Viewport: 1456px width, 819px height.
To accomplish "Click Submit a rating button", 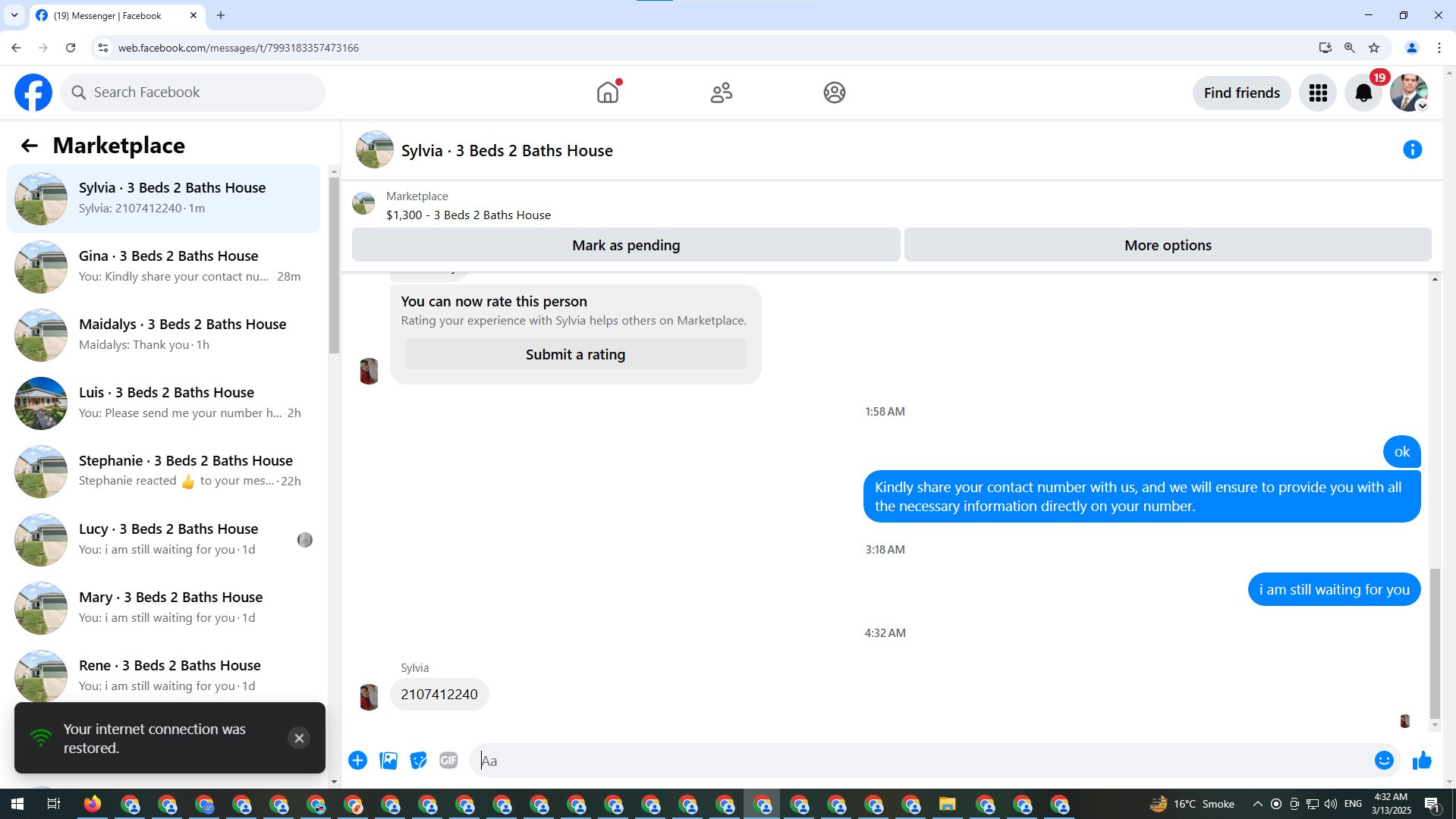I will 575,354.
